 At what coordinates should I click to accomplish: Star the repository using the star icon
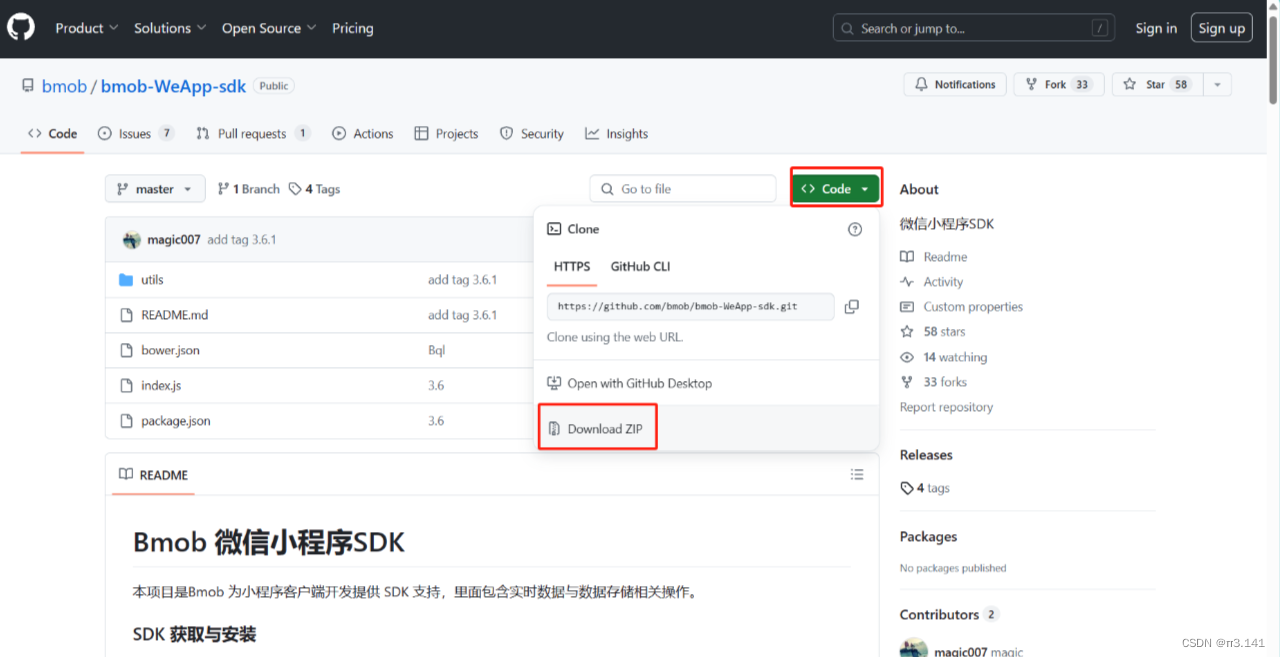pyautogui.click(x=1128, y=84)
